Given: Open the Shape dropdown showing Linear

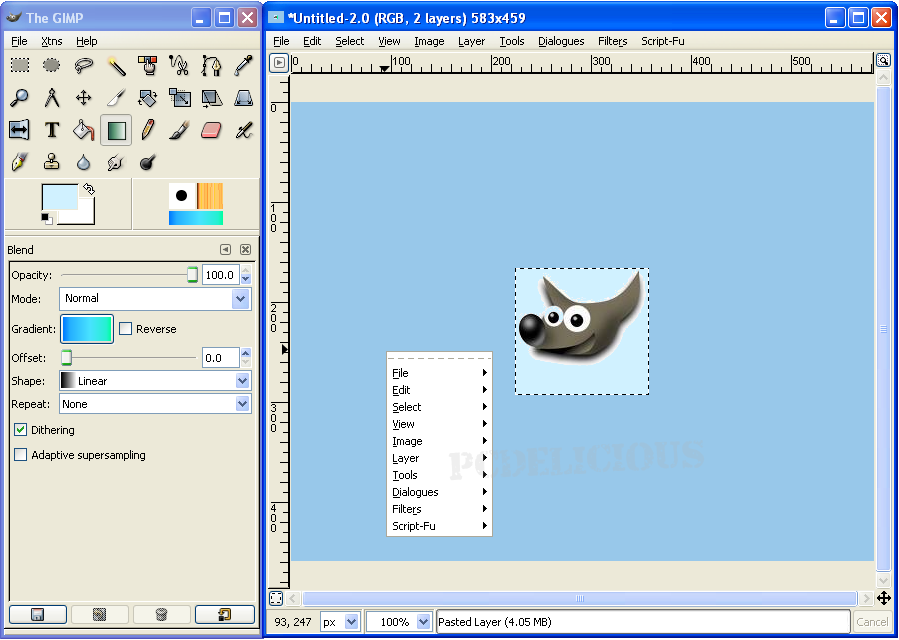Looking at the screenshot, I should pyautogui.click(x=155, y=381).
